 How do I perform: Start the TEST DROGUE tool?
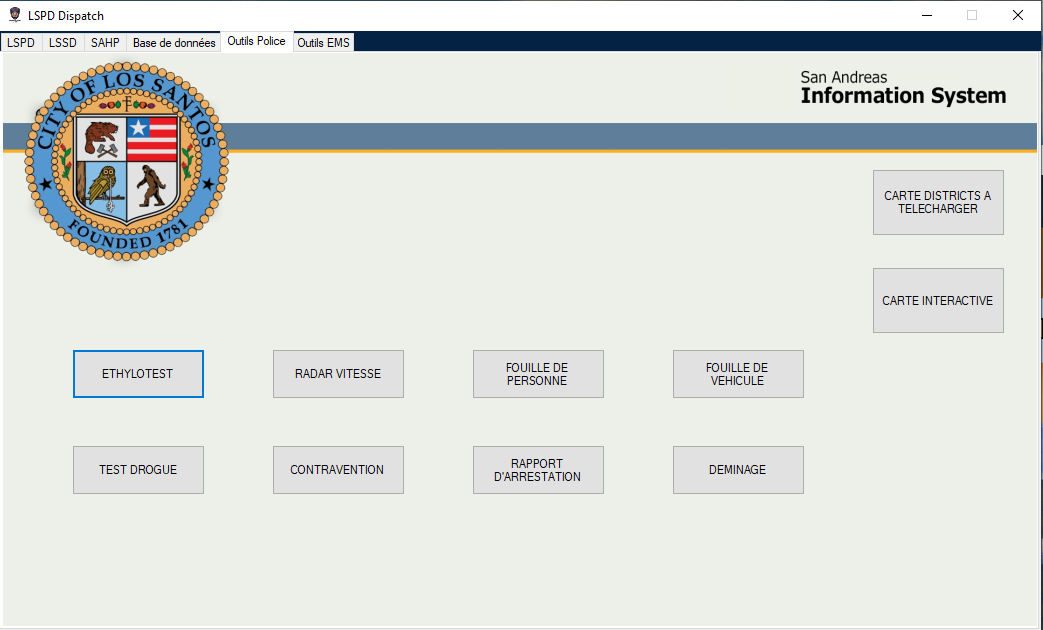point(138,470)
